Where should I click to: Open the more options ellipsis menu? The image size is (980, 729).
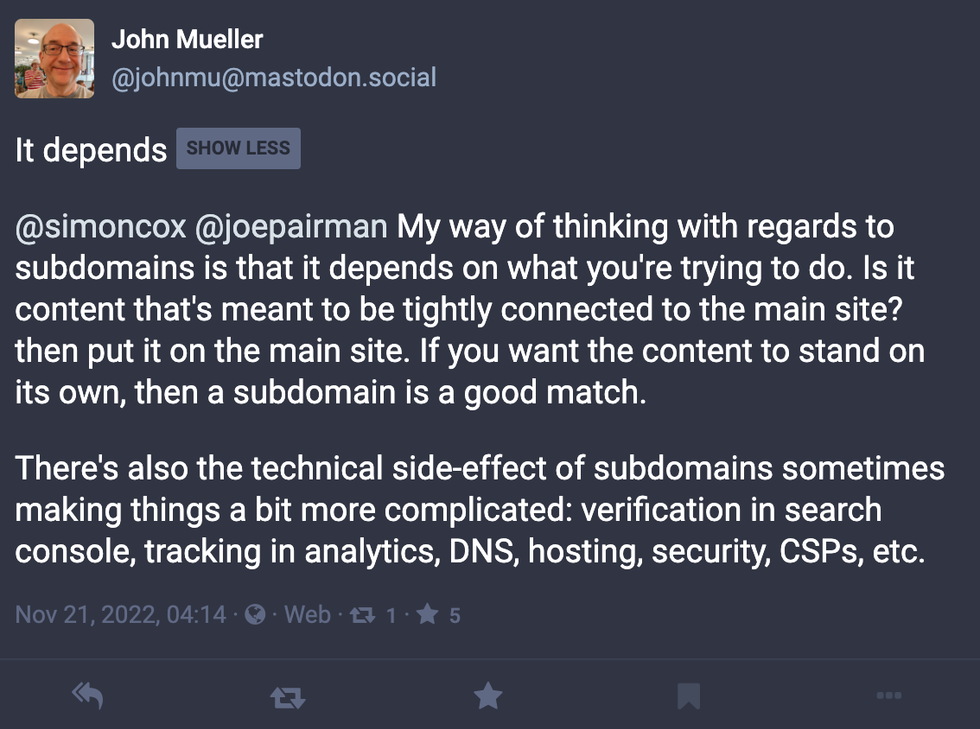click(888, 695)
